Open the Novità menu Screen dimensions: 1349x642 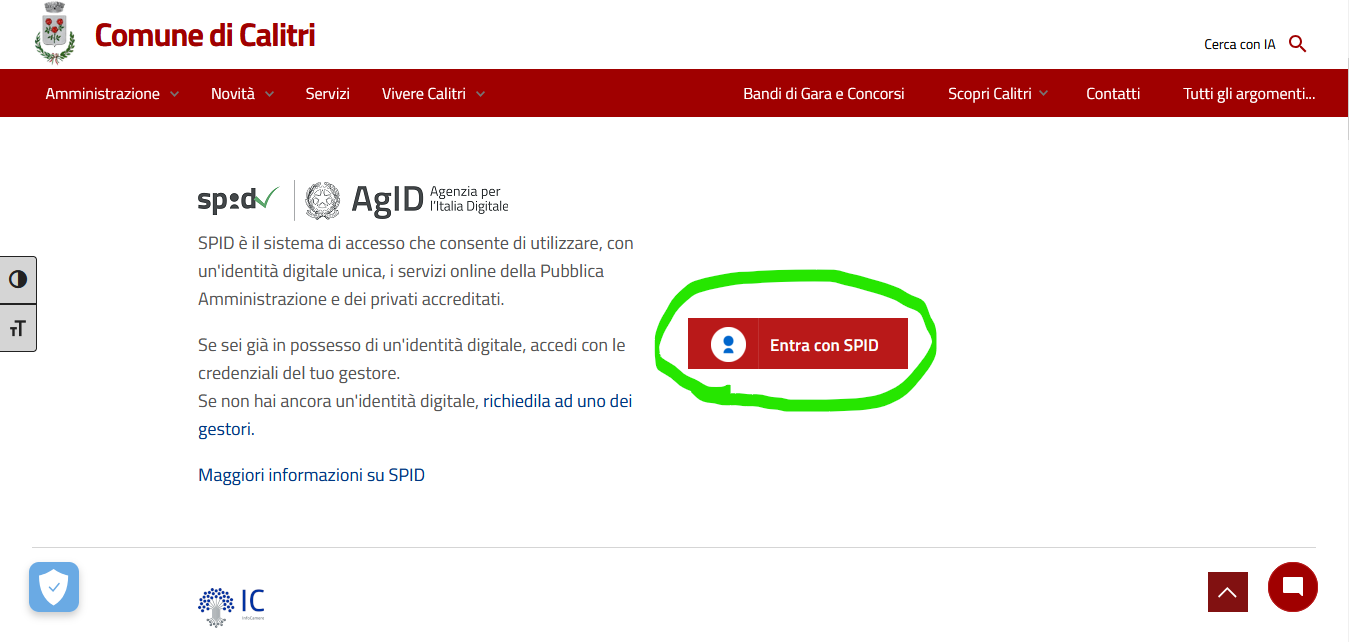click(233, 93)
